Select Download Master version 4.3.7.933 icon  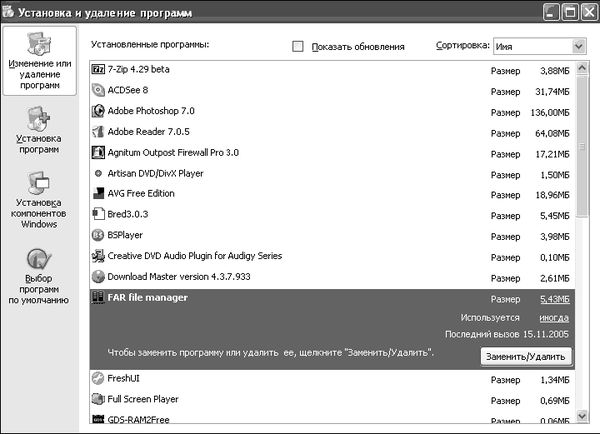(98, 276)
